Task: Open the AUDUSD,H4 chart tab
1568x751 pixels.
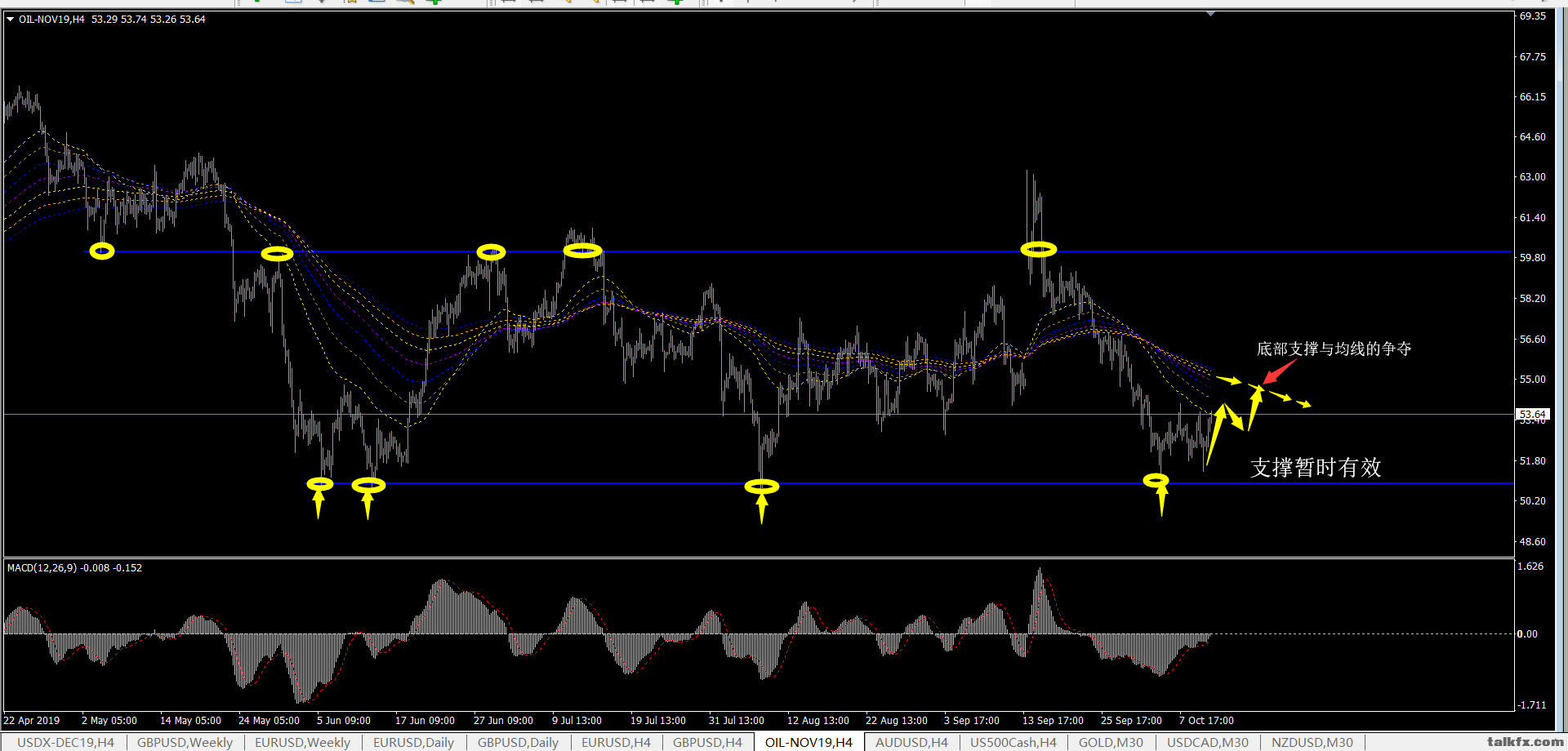Action: [911, 742]
